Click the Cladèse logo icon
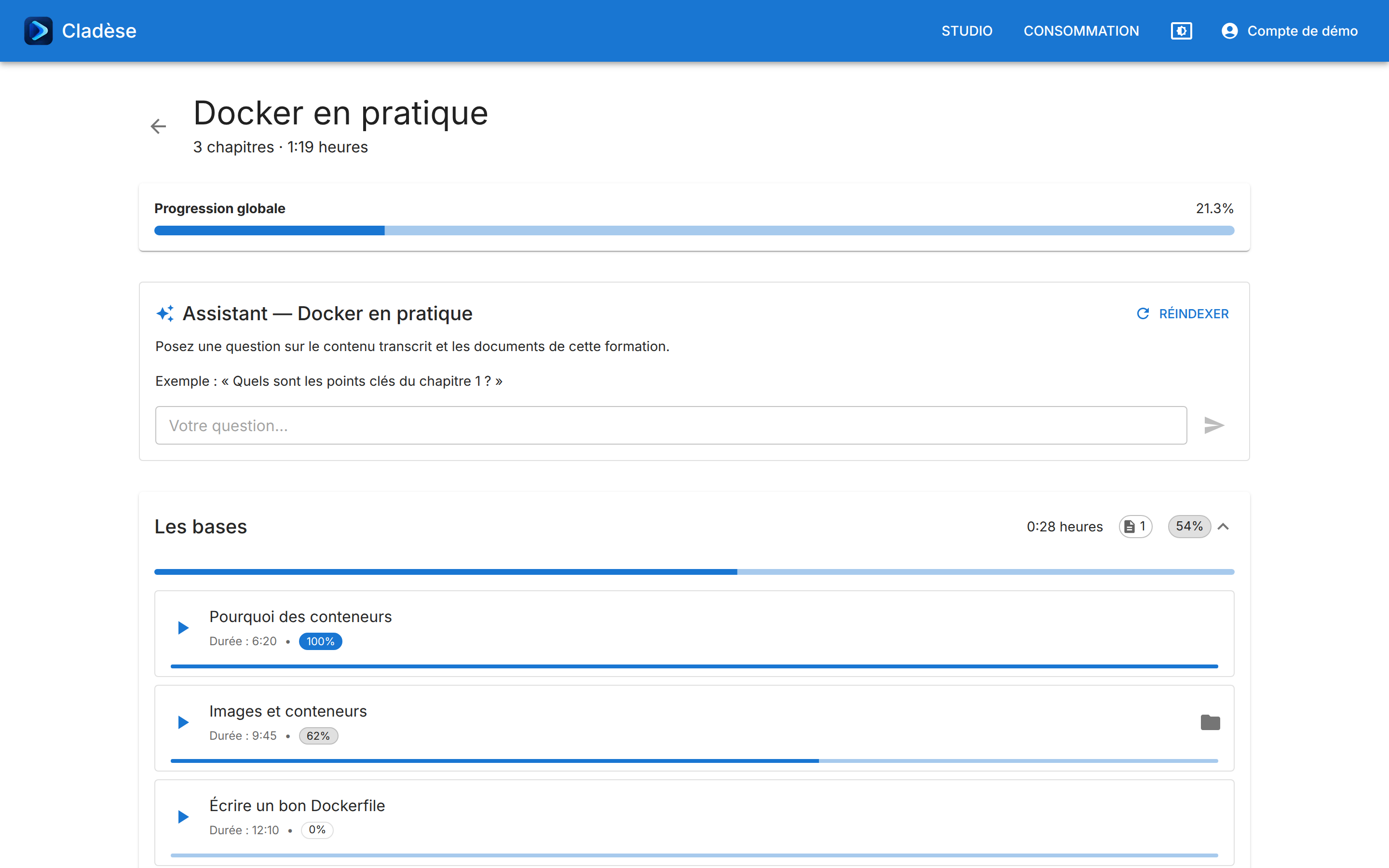The width and height of the screenshot is (1389, 868). 39,31
